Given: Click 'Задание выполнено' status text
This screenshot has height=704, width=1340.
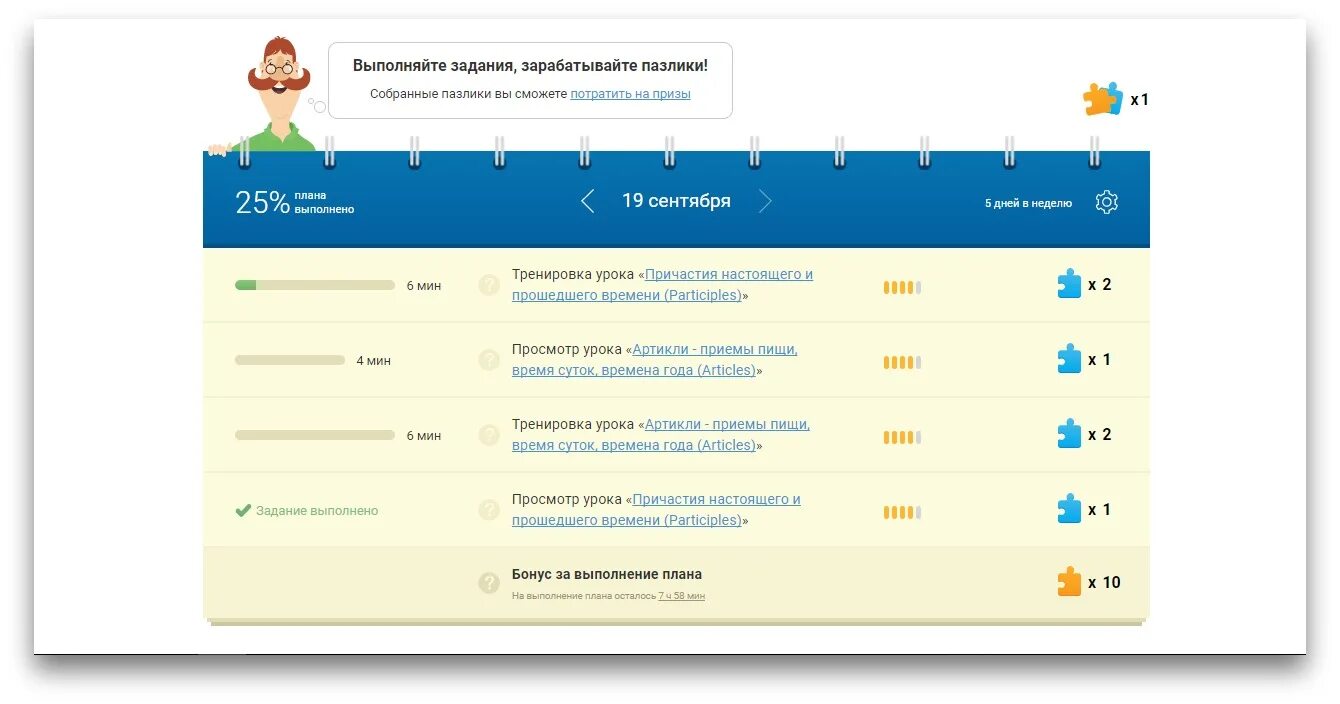Looking at the screenshot, I should point(317,510).
